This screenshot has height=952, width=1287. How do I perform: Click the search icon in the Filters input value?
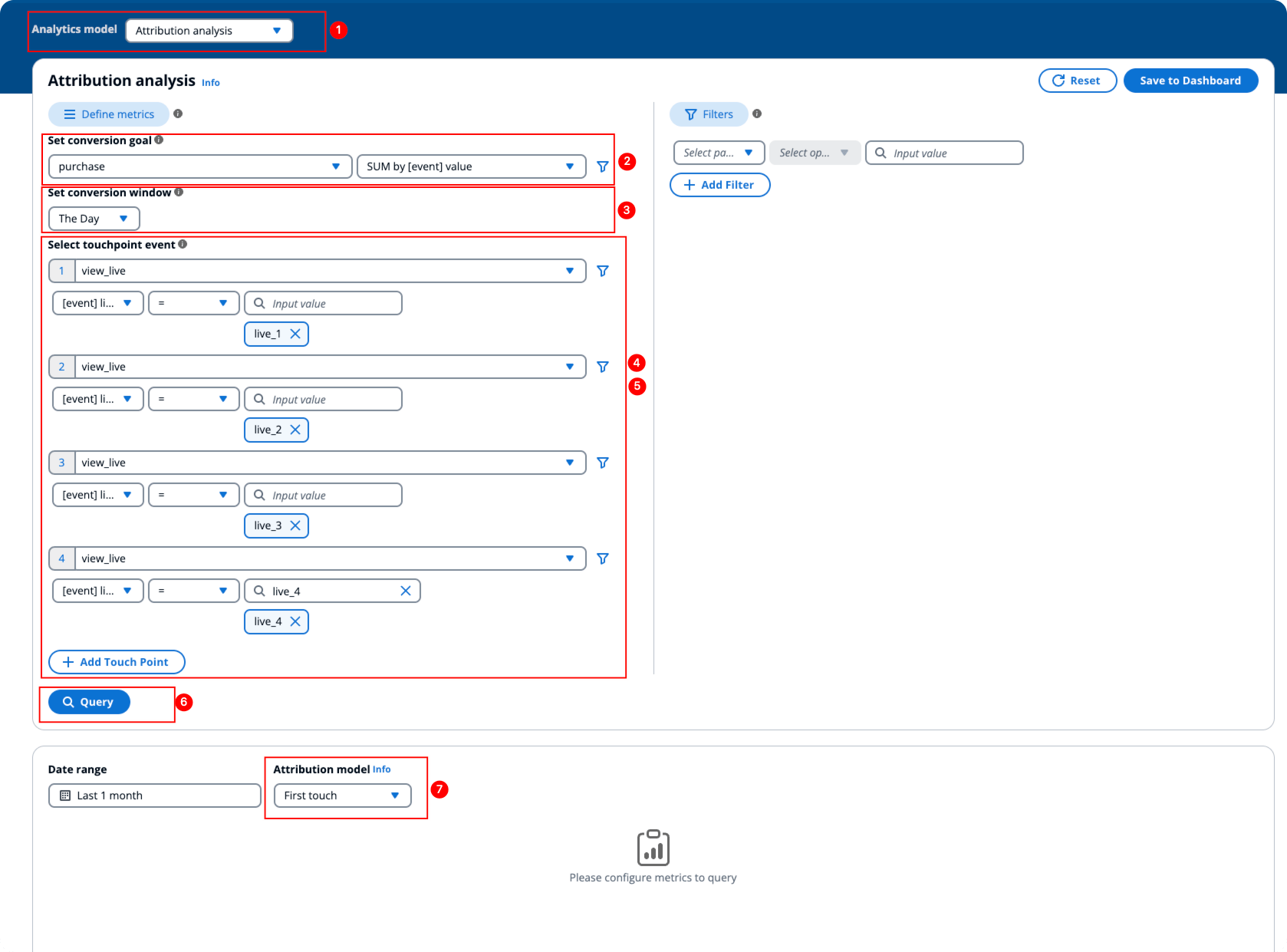[880, 153]
